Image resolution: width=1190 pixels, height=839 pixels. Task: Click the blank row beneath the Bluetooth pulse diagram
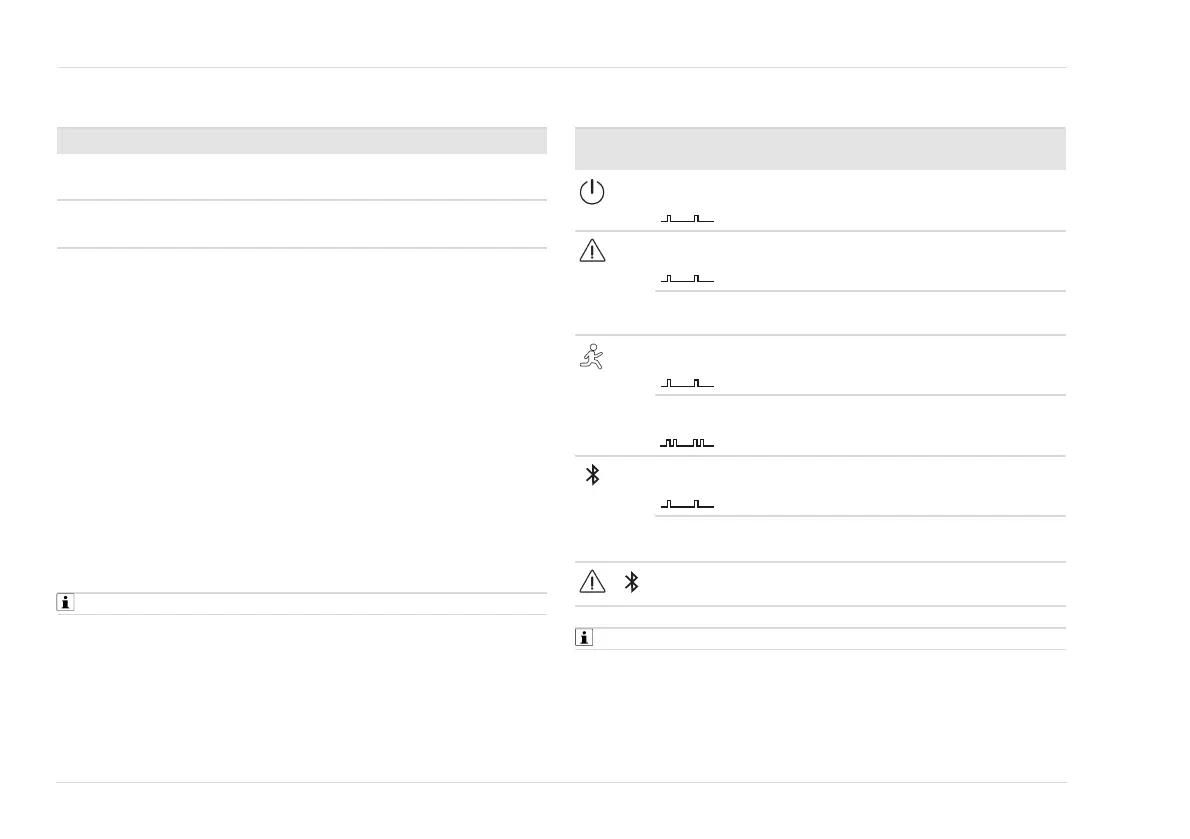(860, 539)
